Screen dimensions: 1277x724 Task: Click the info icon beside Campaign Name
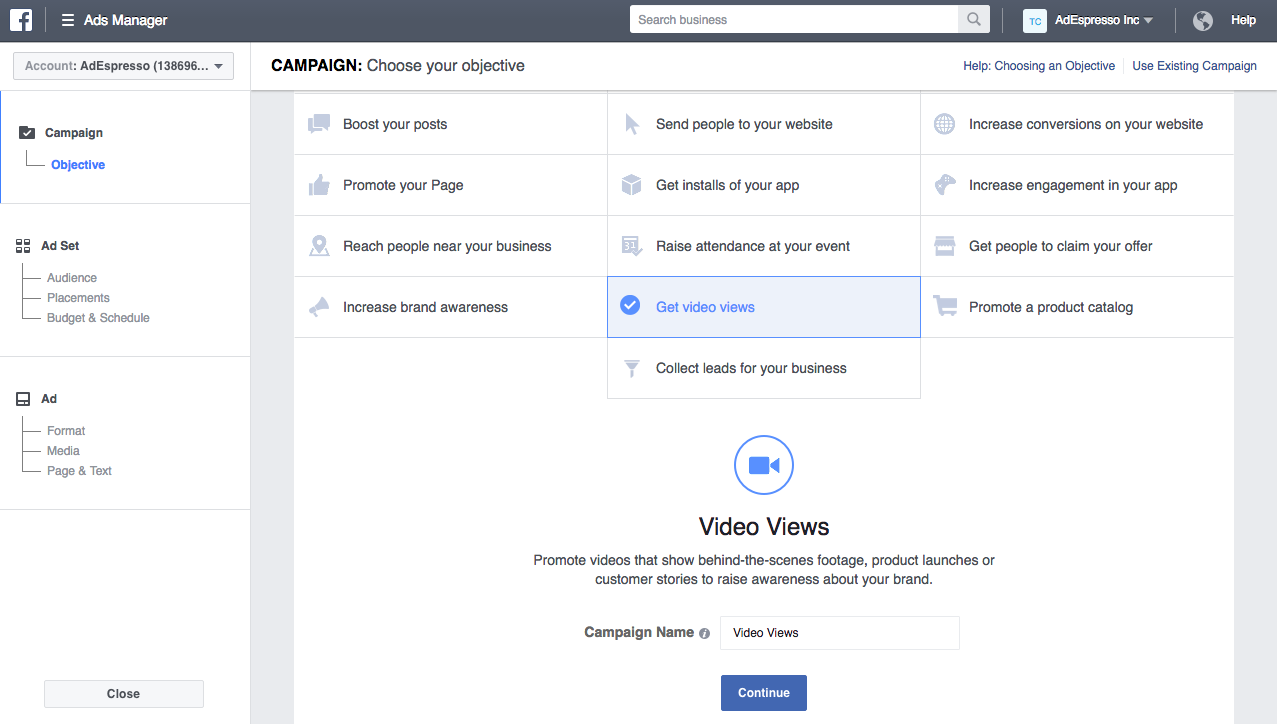[704, 633]
